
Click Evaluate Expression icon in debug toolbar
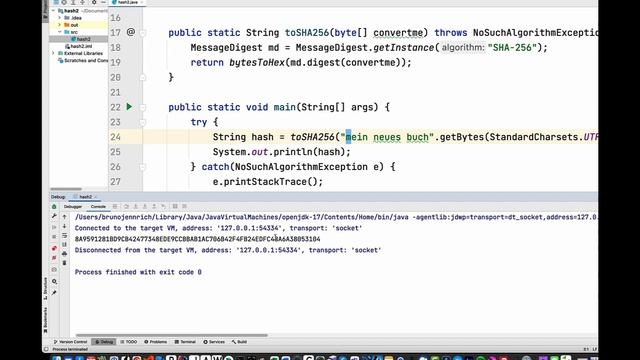[x=175, y=207]
